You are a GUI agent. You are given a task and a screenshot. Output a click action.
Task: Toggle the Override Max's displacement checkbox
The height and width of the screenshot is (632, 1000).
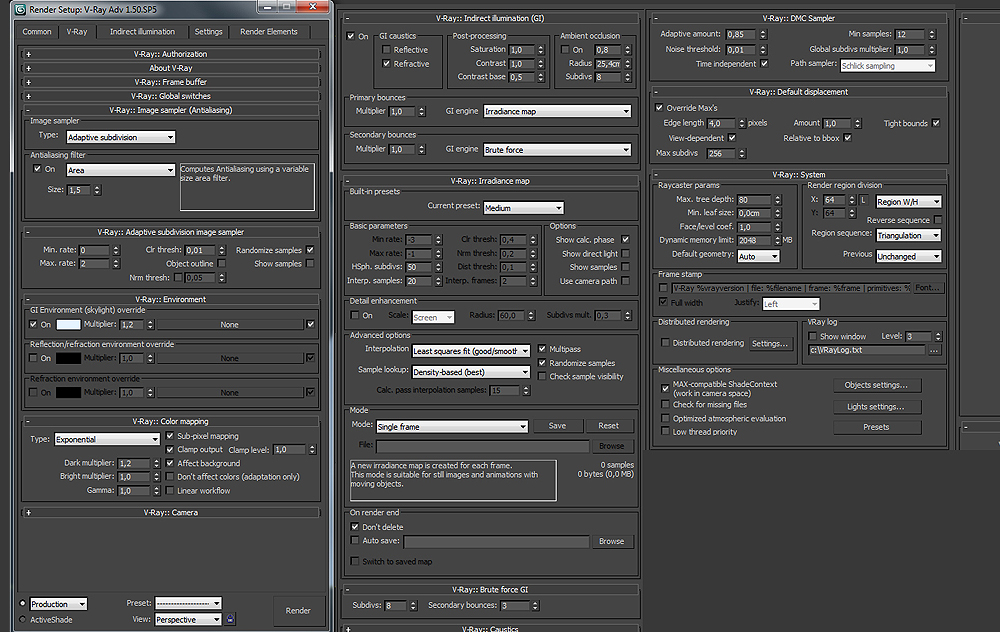(659, 108)
